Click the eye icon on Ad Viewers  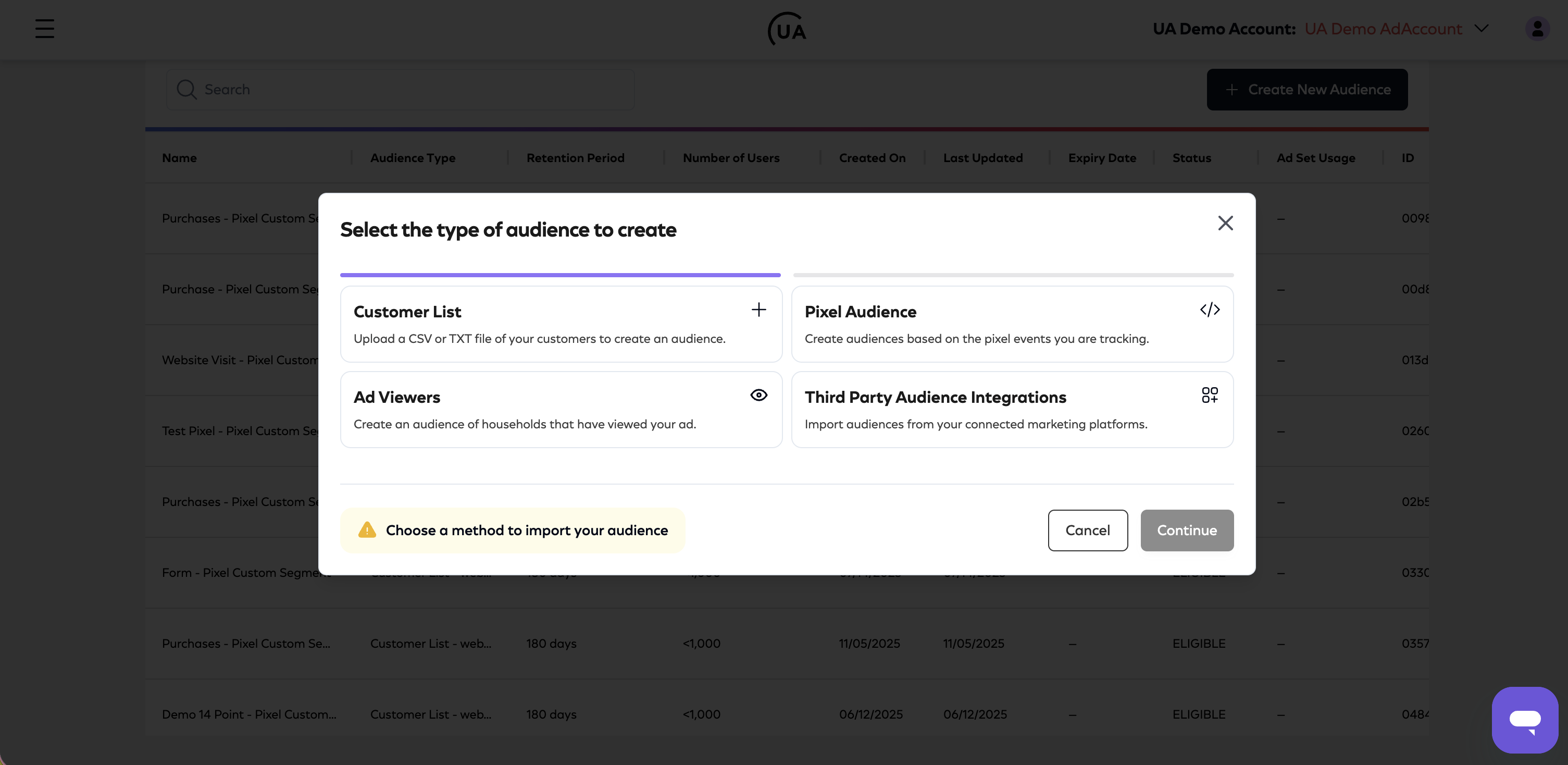click(x=758, y=394)
